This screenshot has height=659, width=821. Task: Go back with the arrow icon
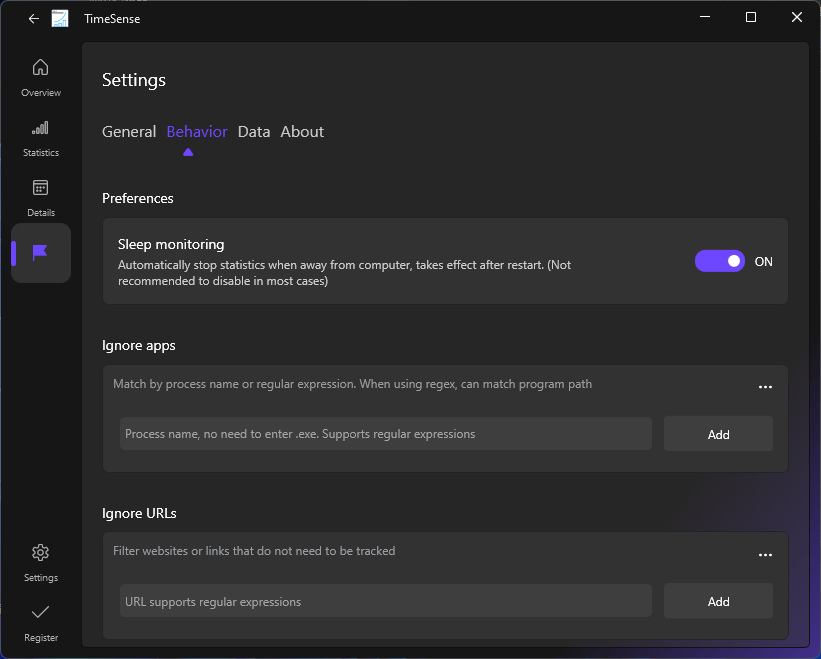pyautogui.click(x=34, y=19)
